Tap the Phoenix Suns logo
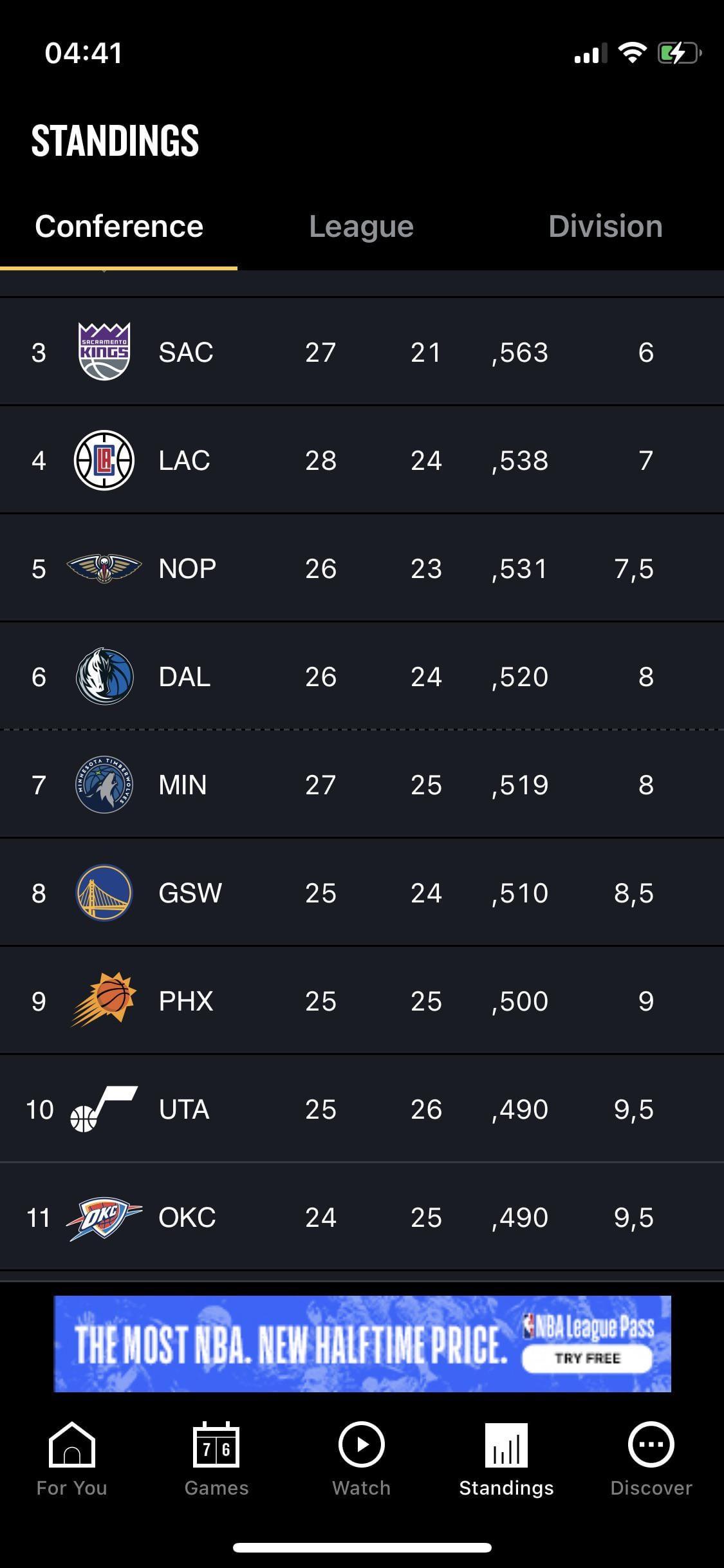The image size is (724, 1568). [x=104, y=1000]
